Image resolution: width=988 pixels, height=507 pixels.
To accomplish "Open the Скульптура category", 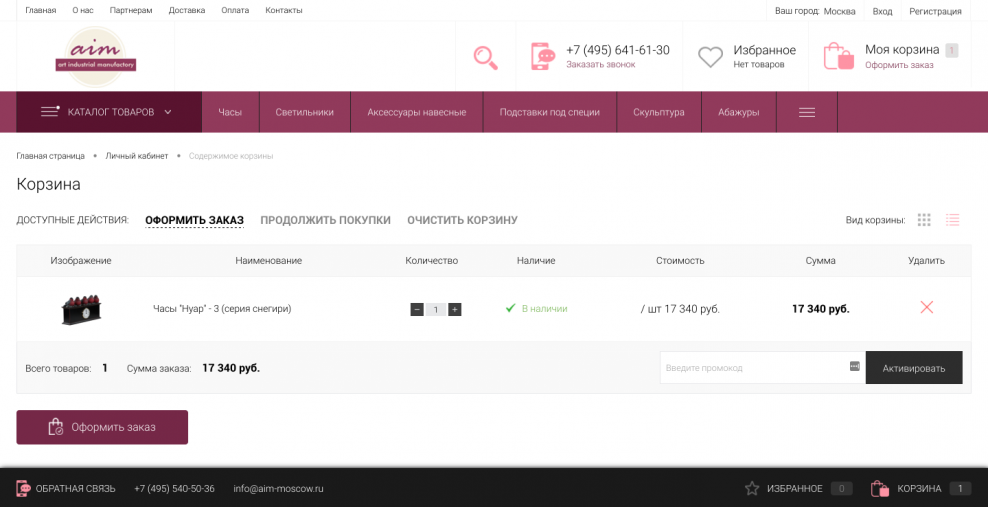I will tap(658, 112).
